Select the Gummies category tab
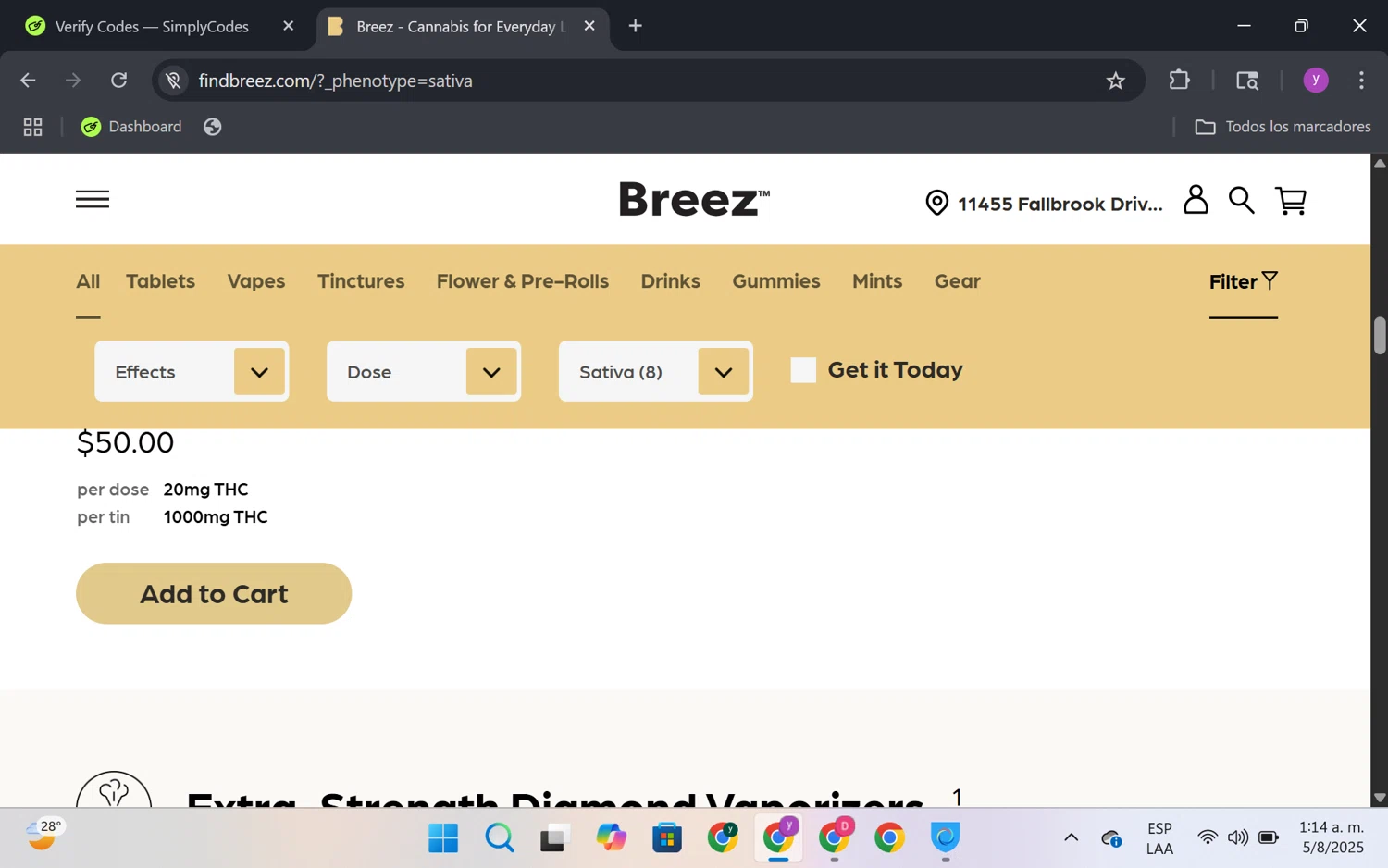 click(x=776, y=281)
